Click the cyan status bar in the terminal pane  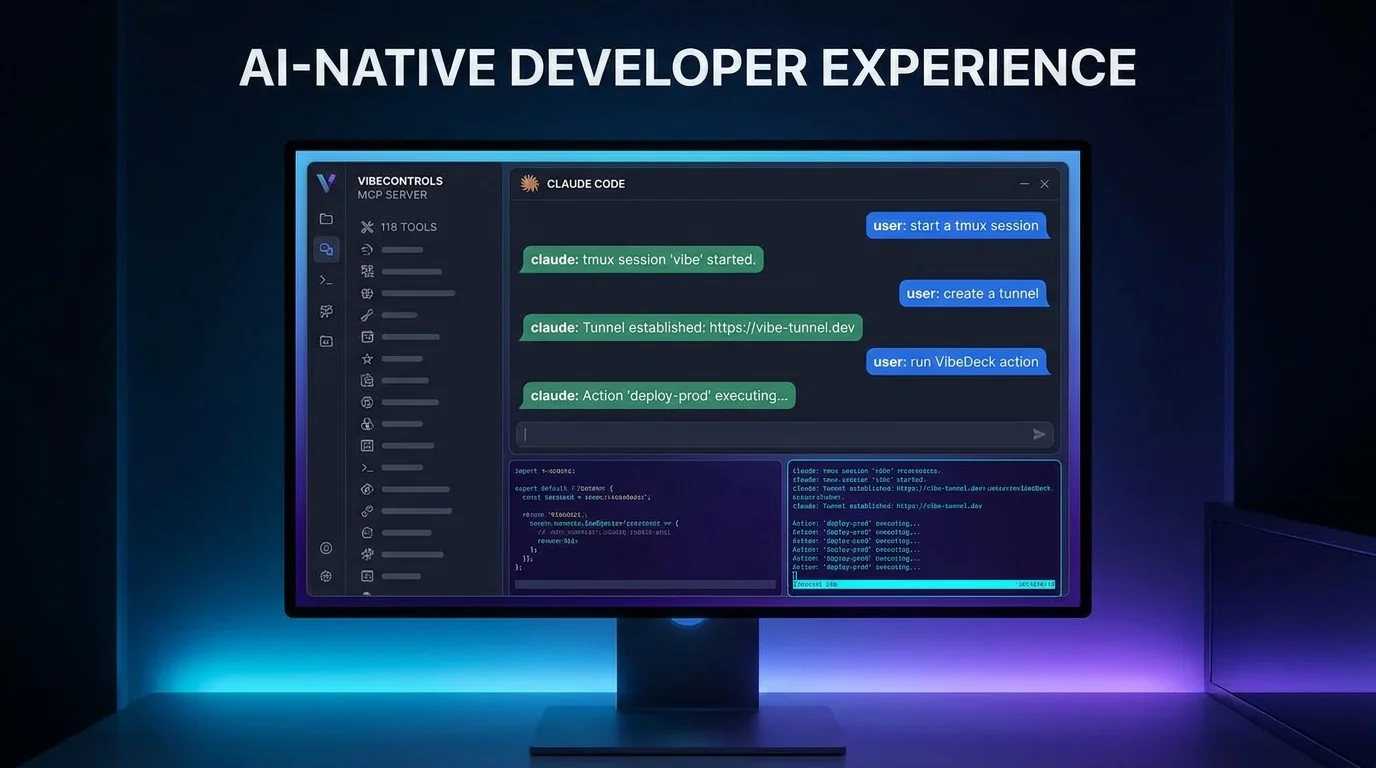click(924, 583)
